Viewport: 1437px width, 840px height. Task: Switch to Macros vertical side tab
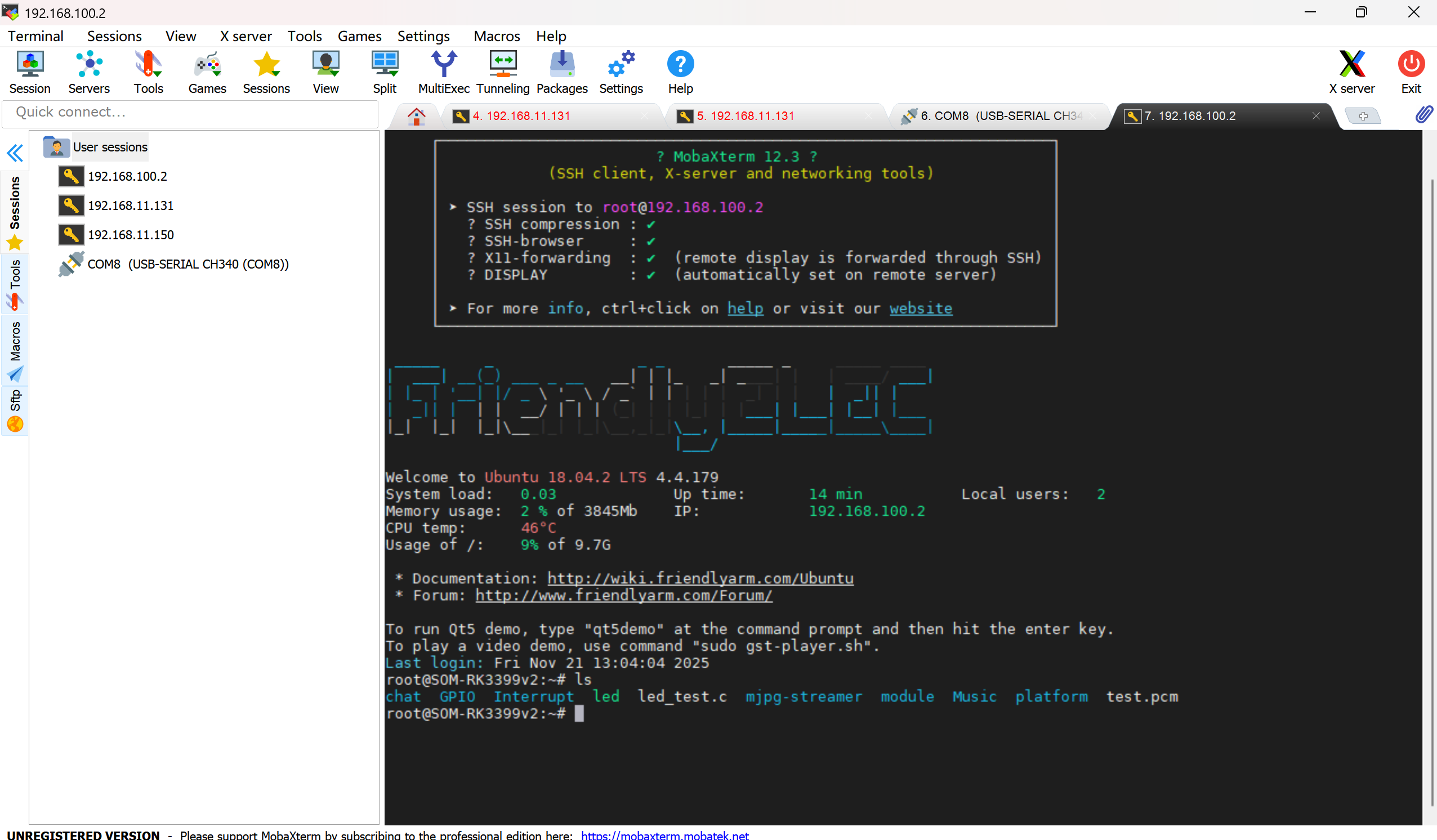(15, 350)
